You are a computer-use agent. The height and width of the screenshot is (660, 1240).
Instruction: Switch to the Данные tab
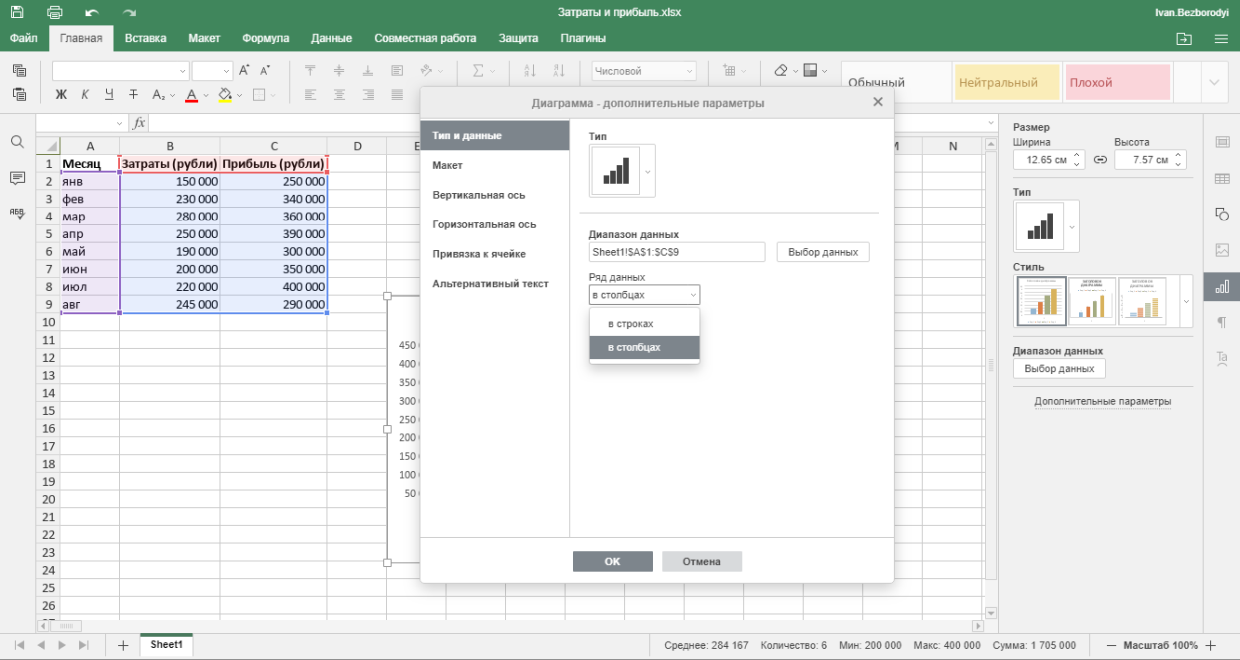tap(331, 38)
